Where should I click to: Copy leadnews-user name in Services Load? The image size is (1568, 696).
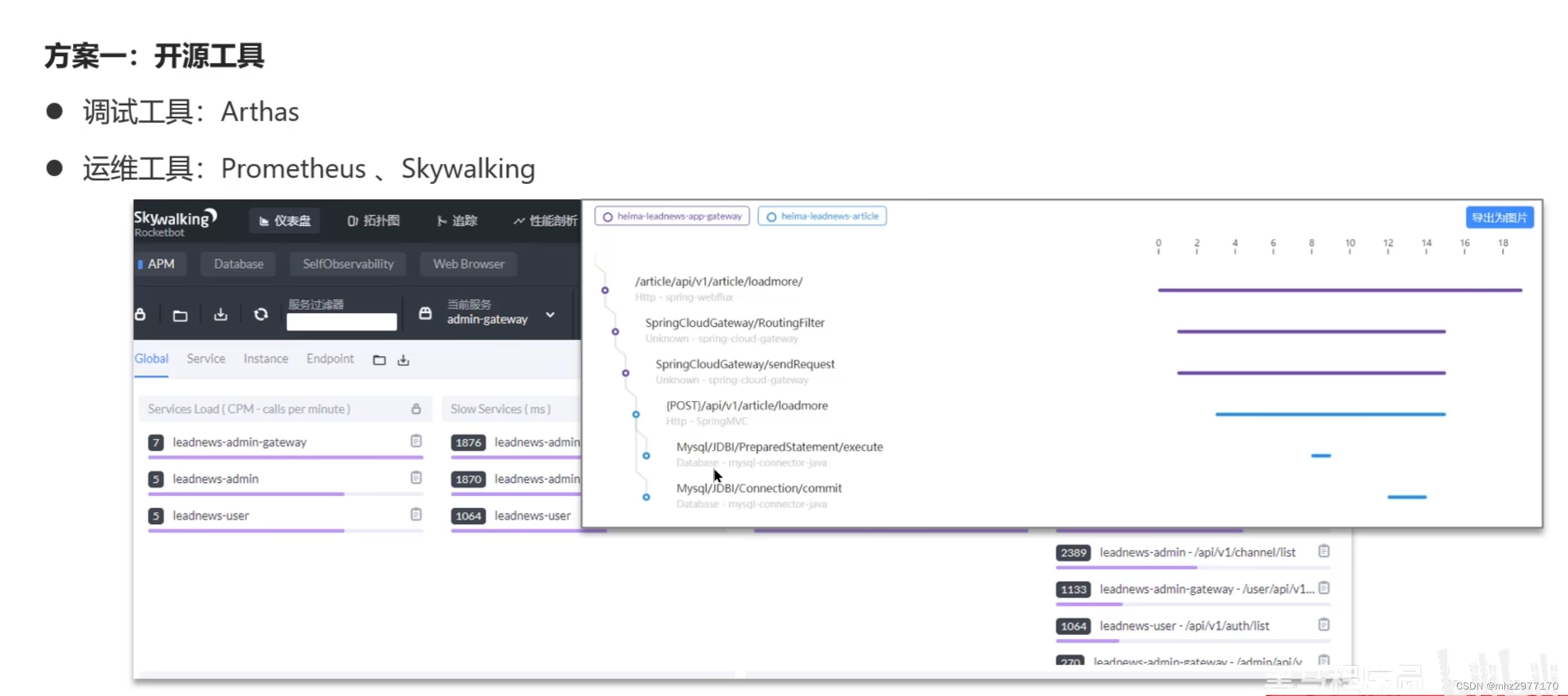coord(416,515)
